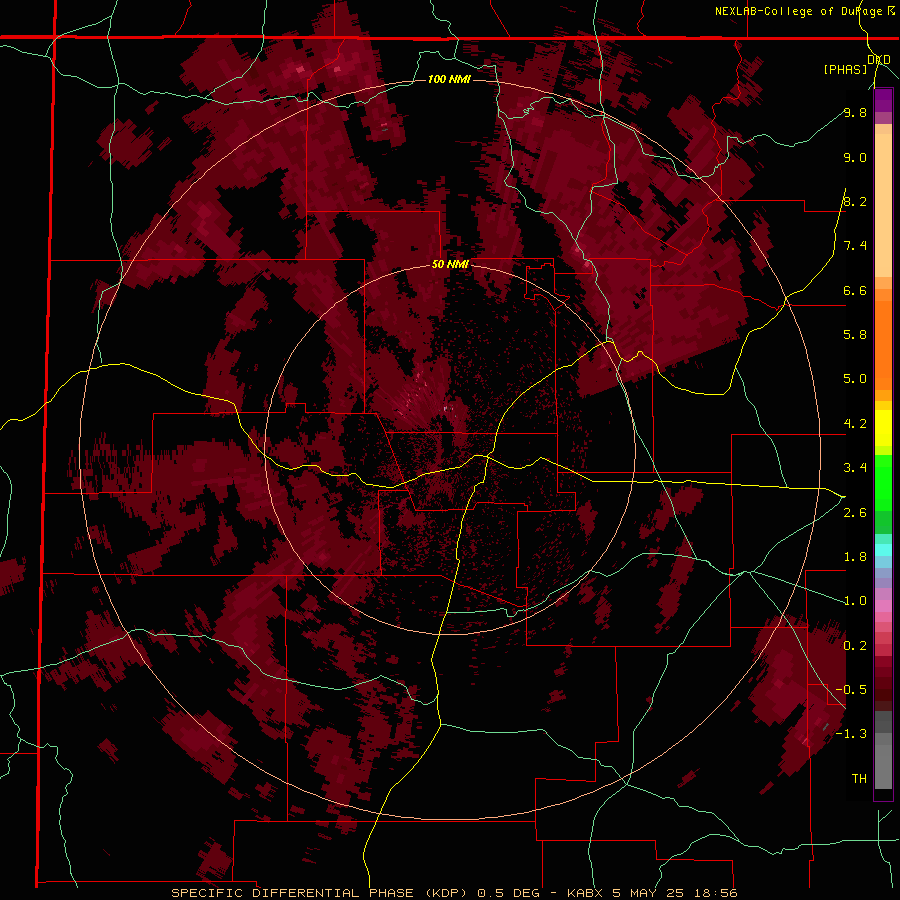Click the 5.0 scale value
Viewport: 900px width, 900px height.
855,379
